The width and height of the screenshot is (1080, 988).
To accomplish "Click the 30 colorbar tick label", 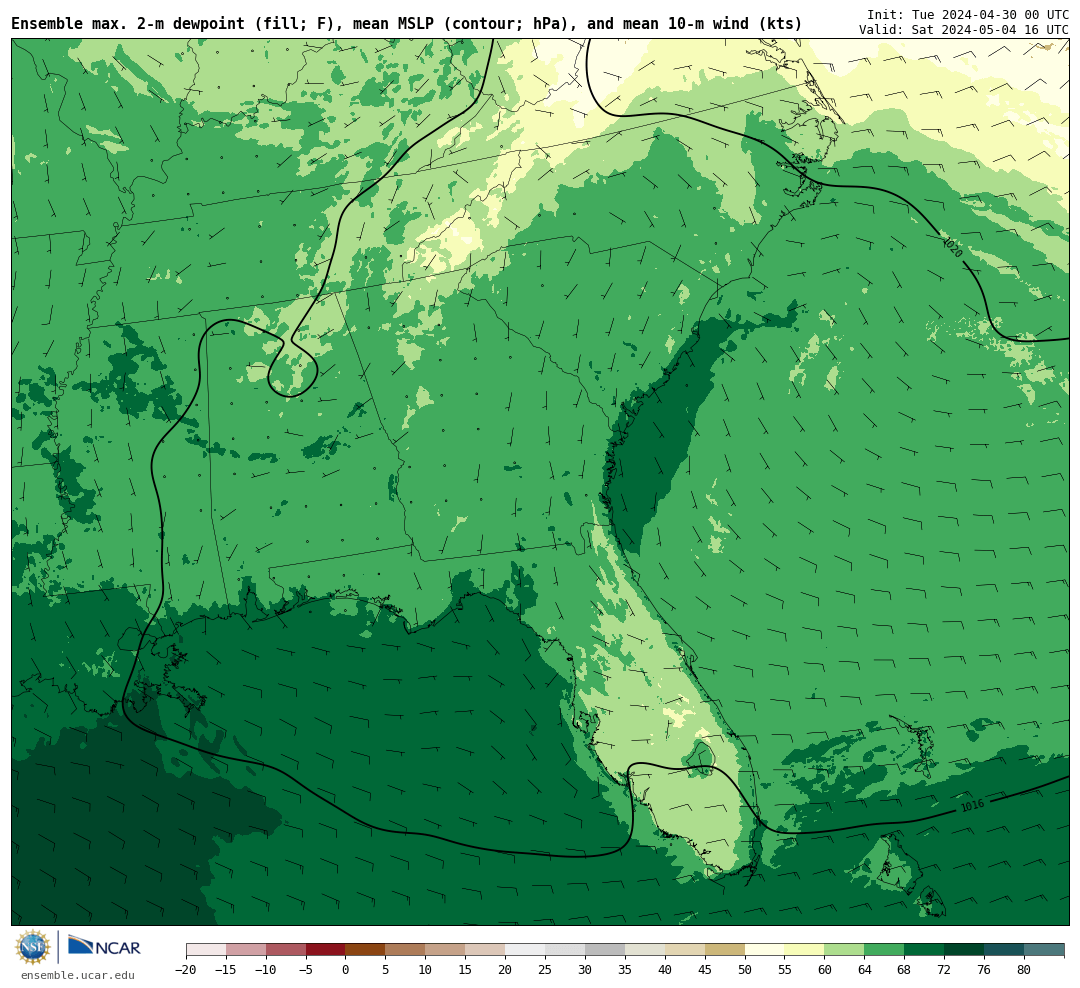I will (585, 970).
